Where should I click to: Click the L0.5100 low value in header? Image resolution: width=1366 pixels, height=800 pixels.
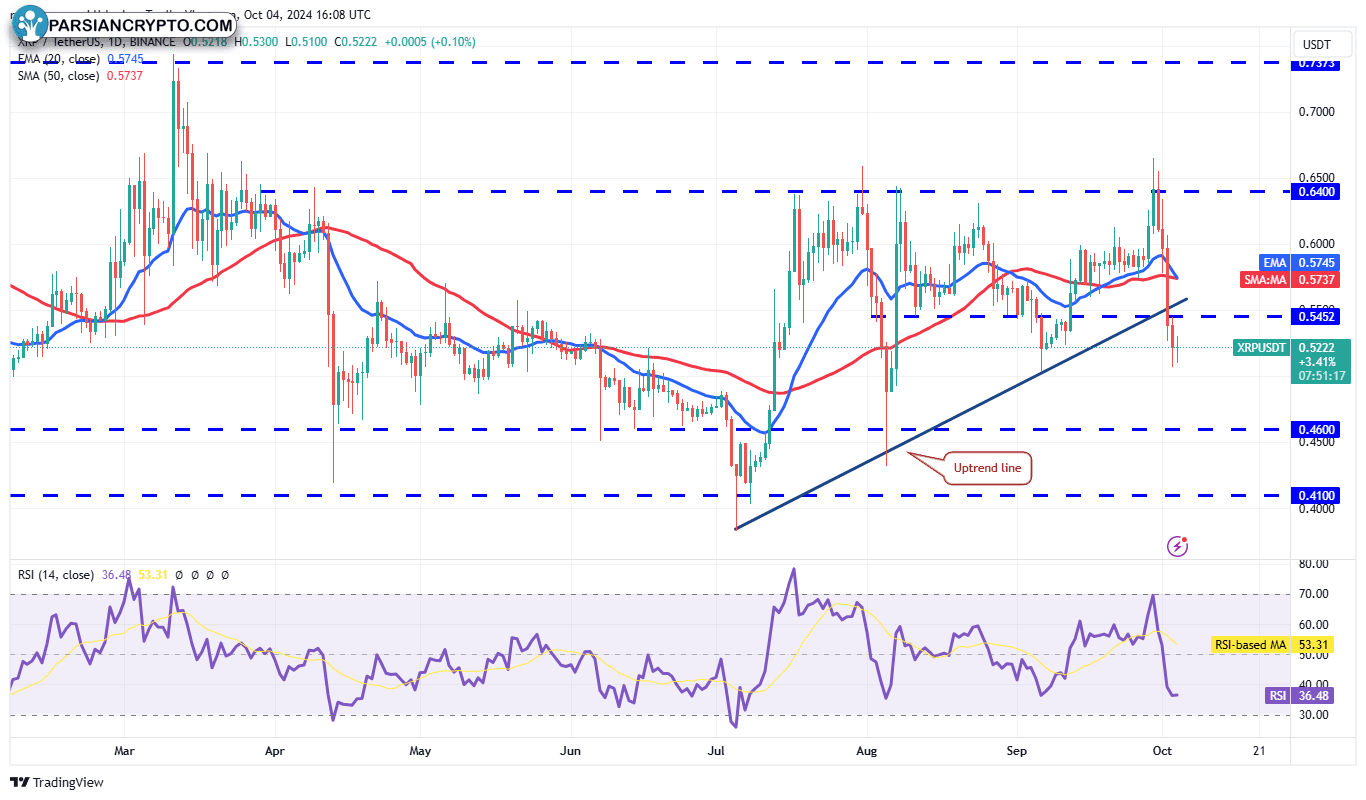click(307, 42)
